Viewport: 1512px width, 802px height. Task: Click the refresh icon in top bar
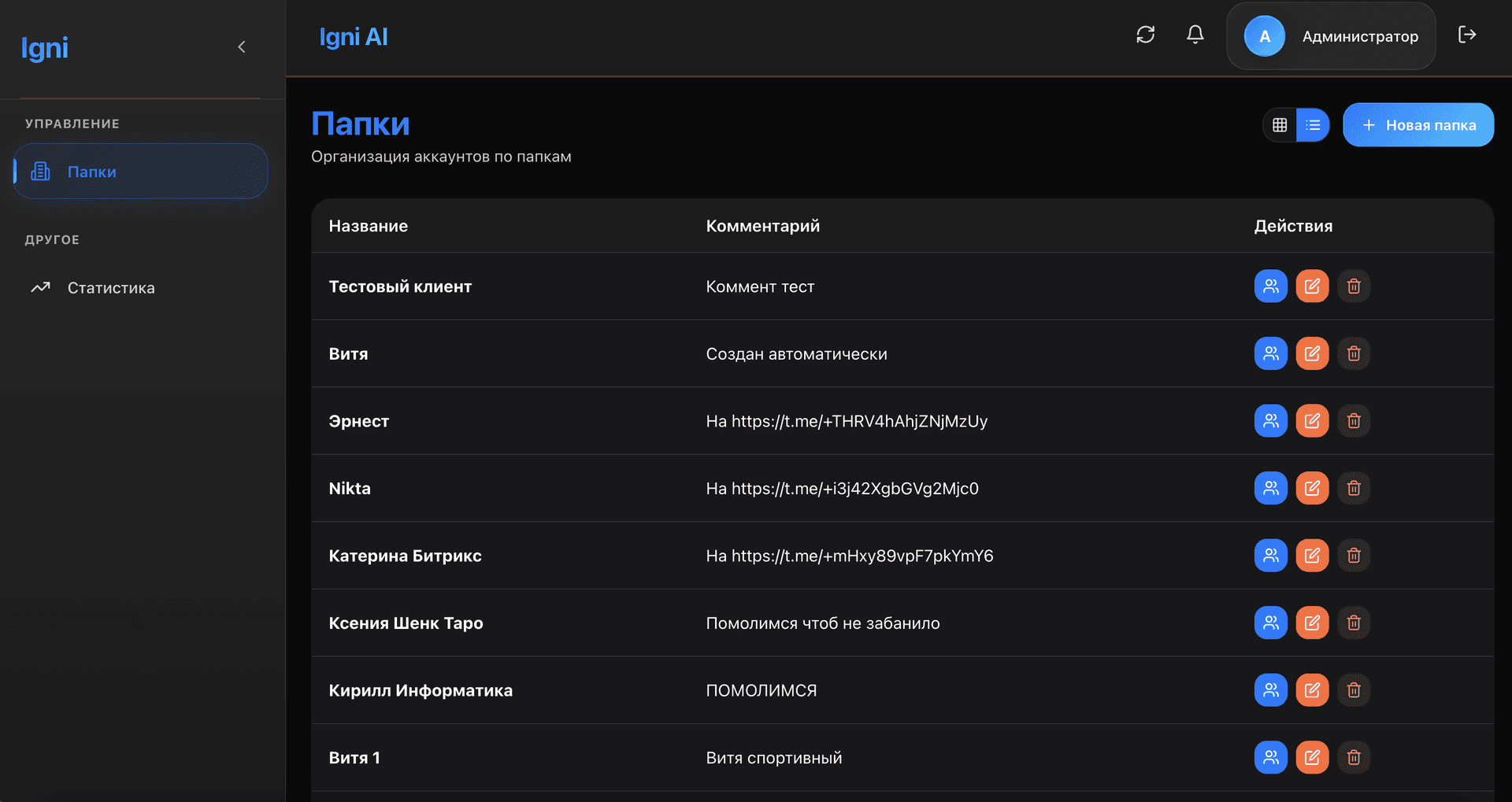[x=1145, y=35]
